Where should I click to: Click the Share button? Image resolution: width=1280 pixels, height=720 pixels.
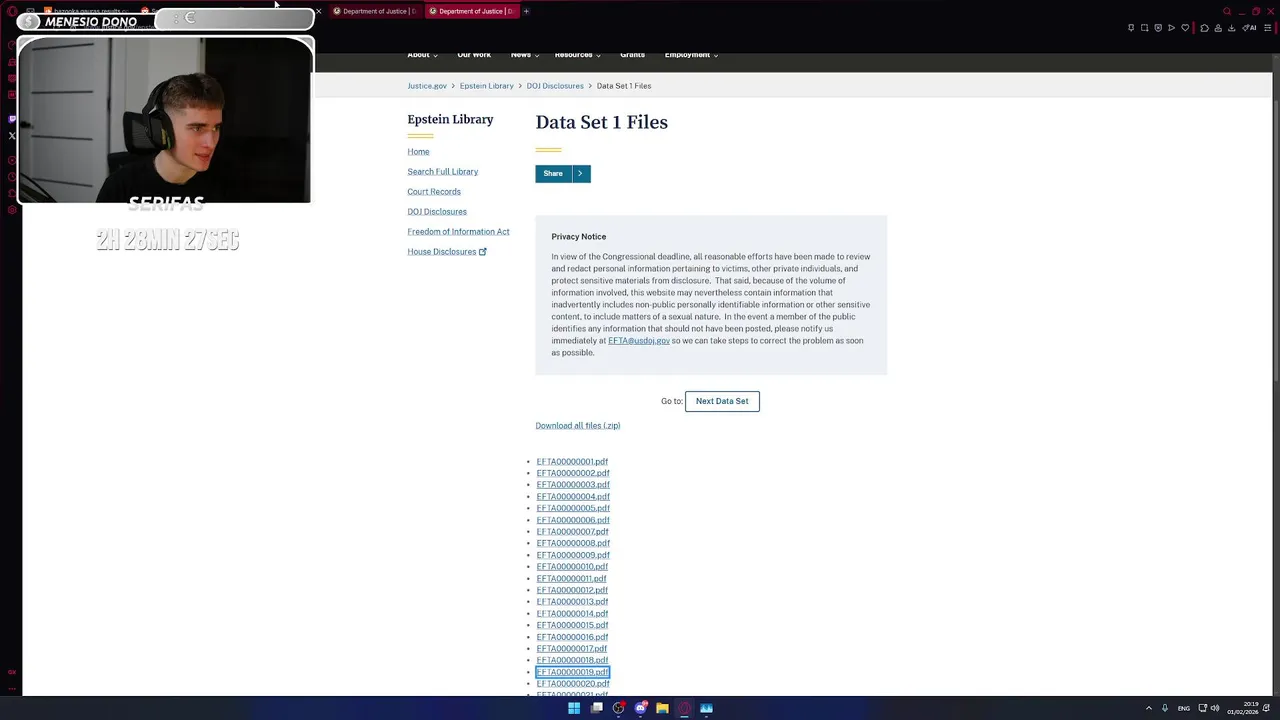point(553,174)
